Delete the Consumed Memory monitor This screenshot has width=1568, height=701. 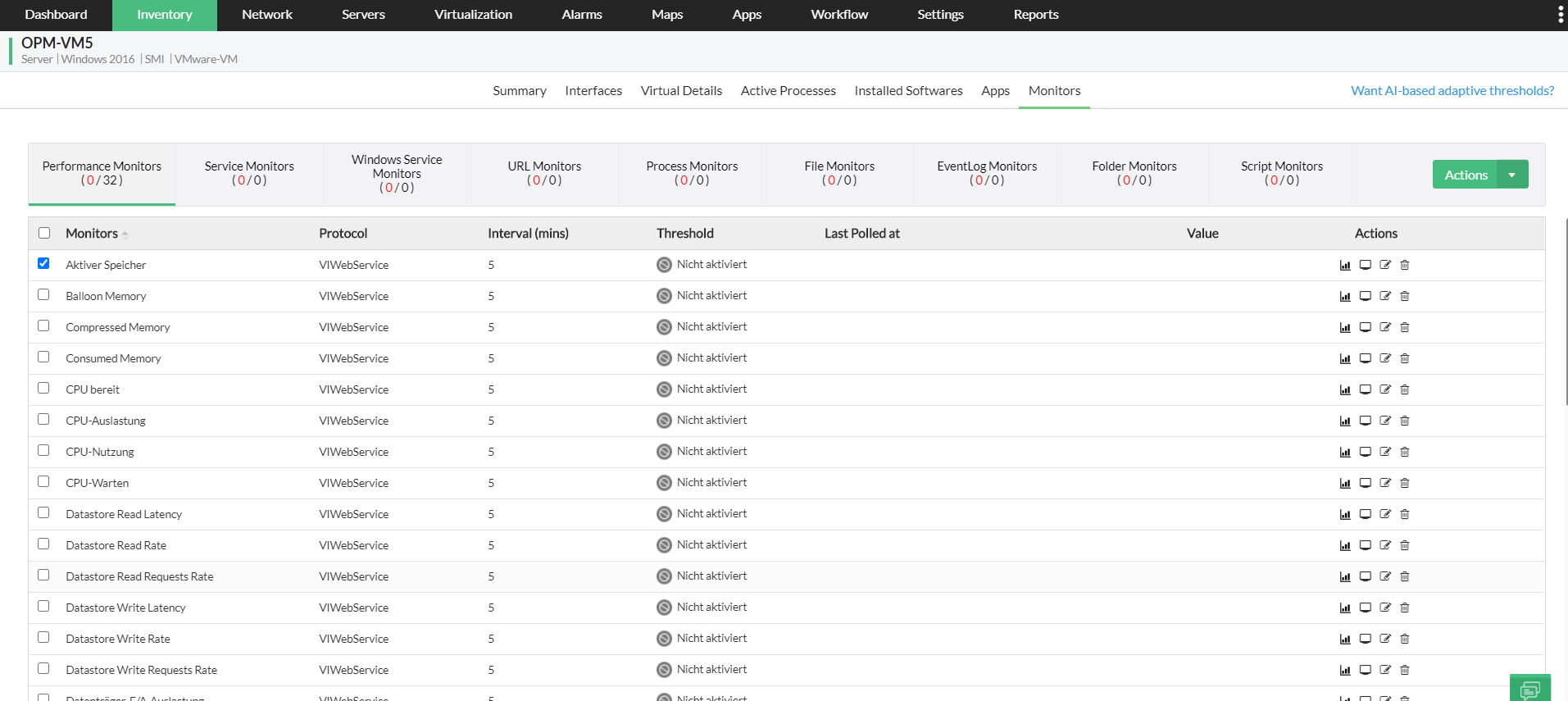pos(1405,358)
